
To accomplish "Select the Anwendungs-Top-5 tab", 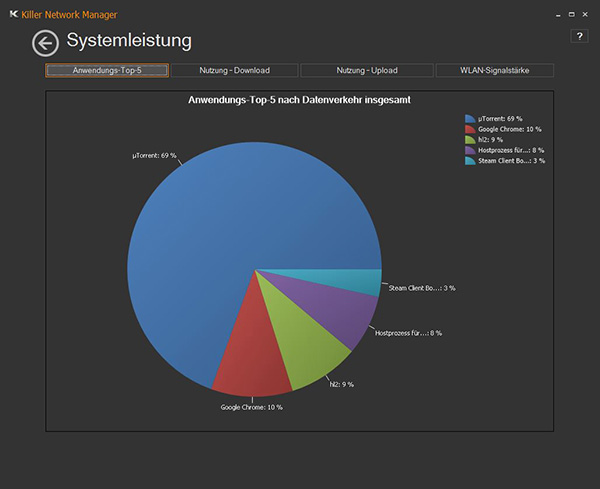I will click(107, 70).
